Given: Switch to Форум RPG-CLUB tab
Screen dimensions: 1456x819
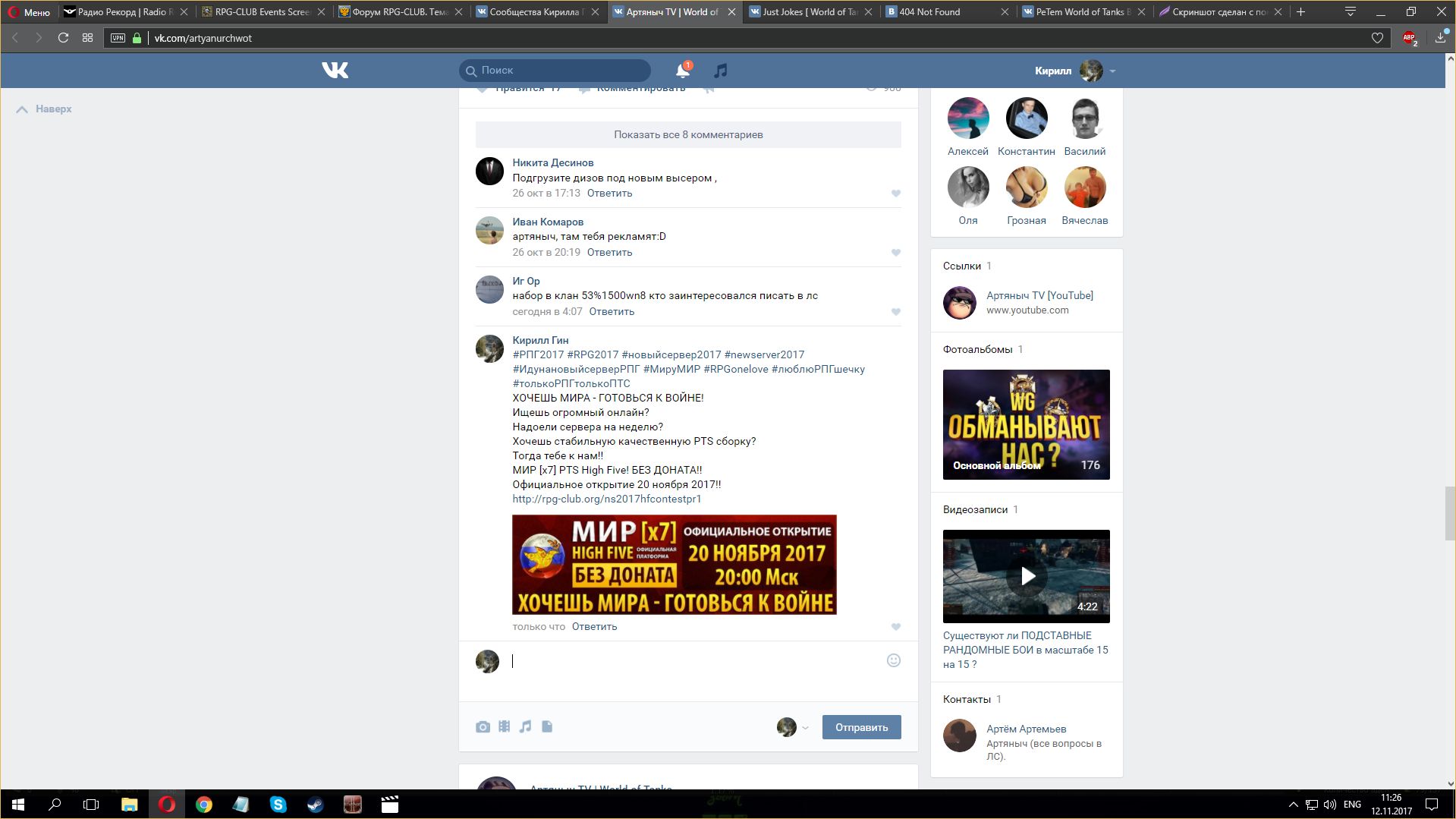Looking at the screenshot, I should [x=401, y=12].
